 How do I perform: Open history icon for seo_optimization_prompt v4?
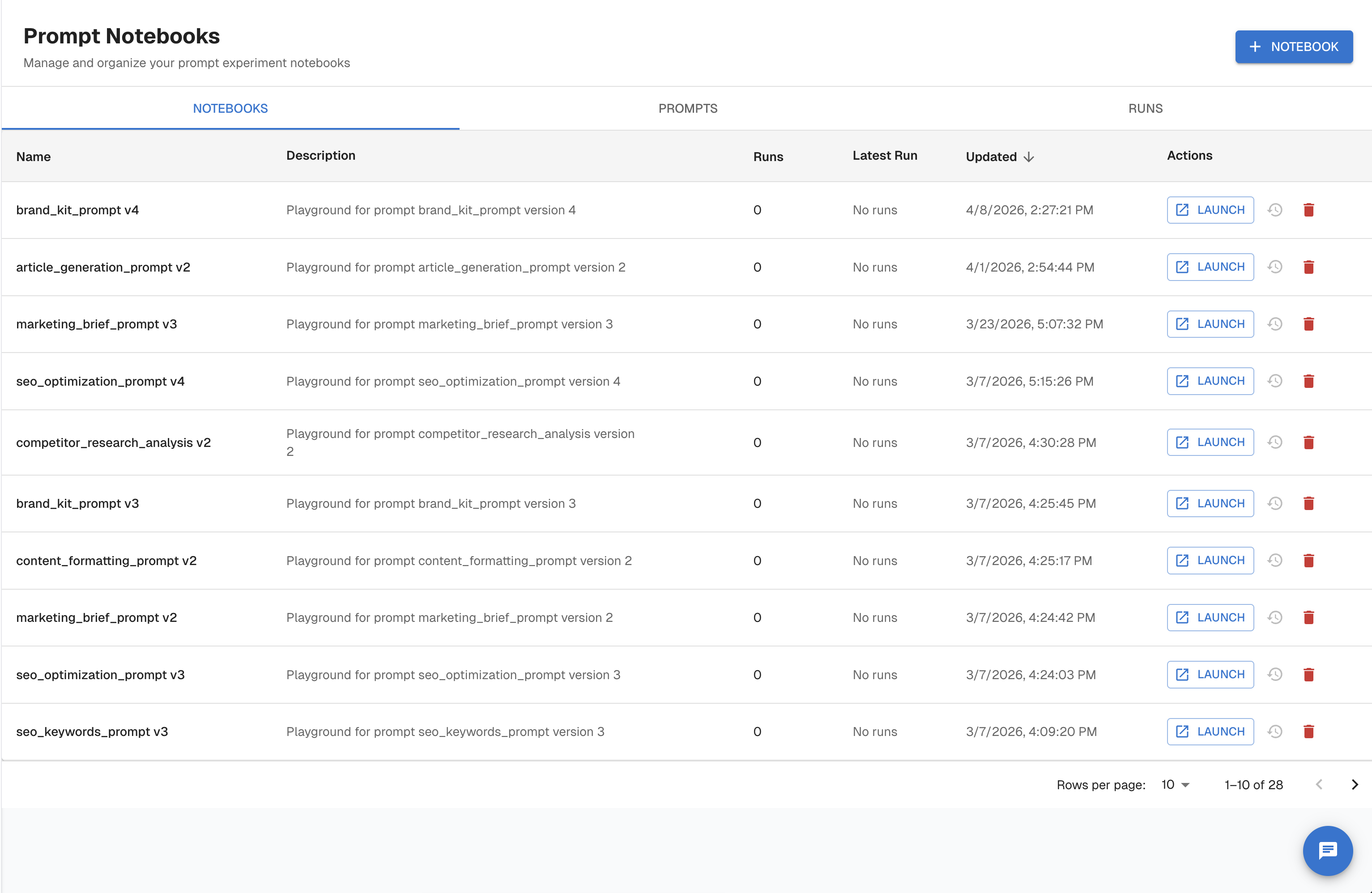(1274, 381)
